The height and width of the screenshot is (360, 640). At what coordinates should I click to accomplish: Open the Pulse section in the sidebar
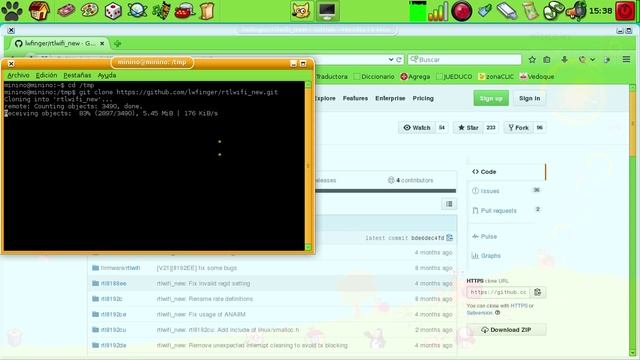484,237
